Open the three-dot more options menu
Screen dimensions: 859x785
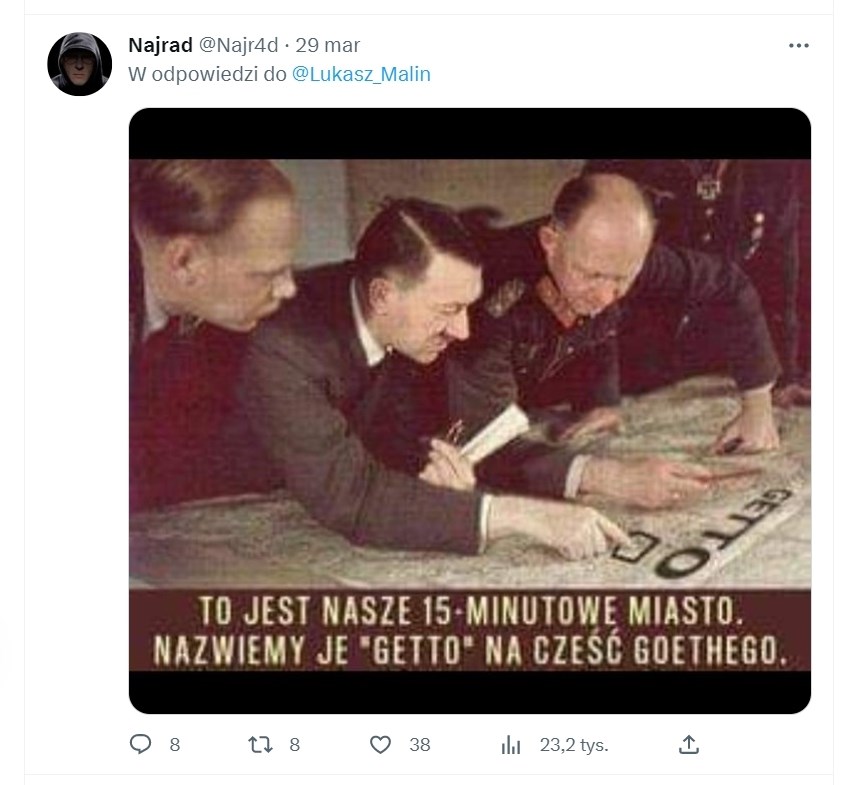tap(798, 46)
